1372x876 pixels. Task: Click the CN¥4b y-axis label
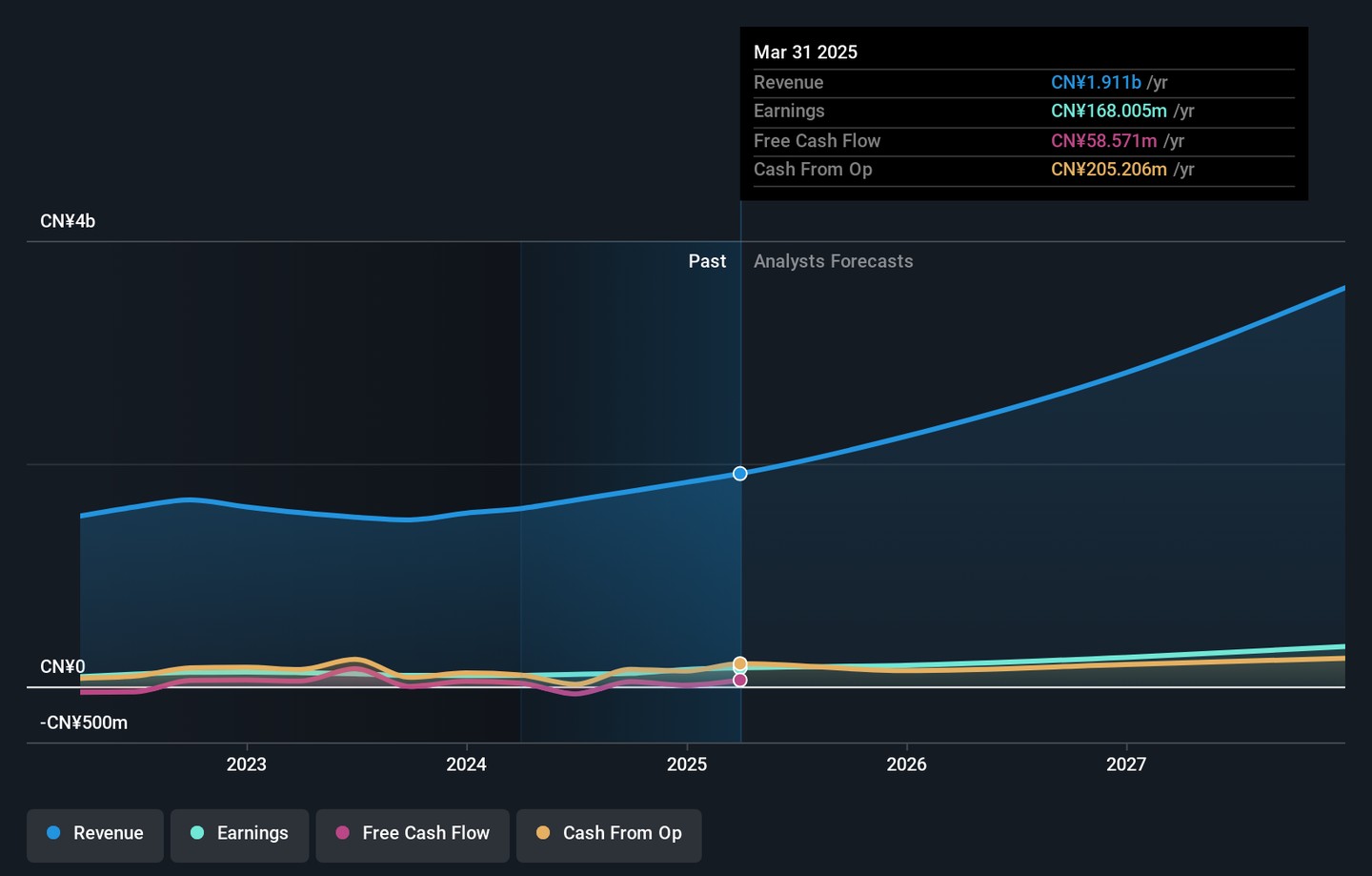pyautogui.click(x=68, y=221)
